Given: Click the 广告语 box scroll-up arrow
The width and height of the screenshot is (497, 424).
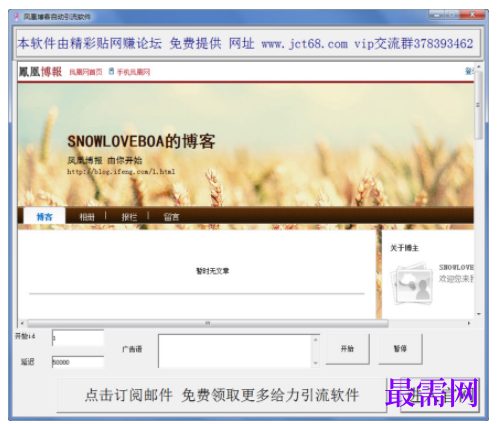Looking at the screenshot, I should (315, 340).
